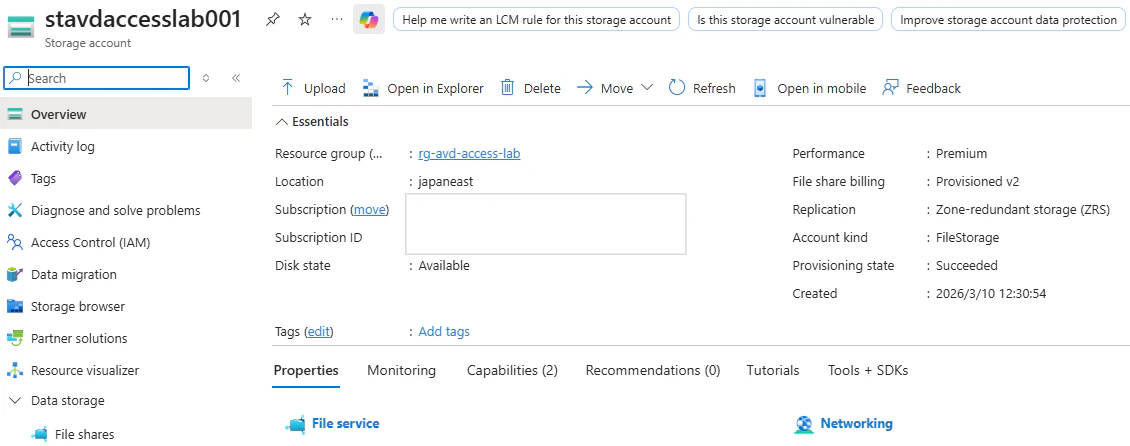
Task: Click the Add tags link
Action: click(x=444, y=331)
